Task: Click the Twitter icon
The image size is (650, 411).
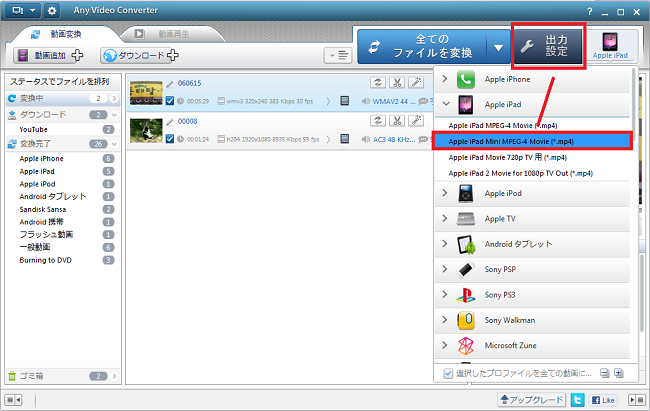Action: click(x=577, y=400)
